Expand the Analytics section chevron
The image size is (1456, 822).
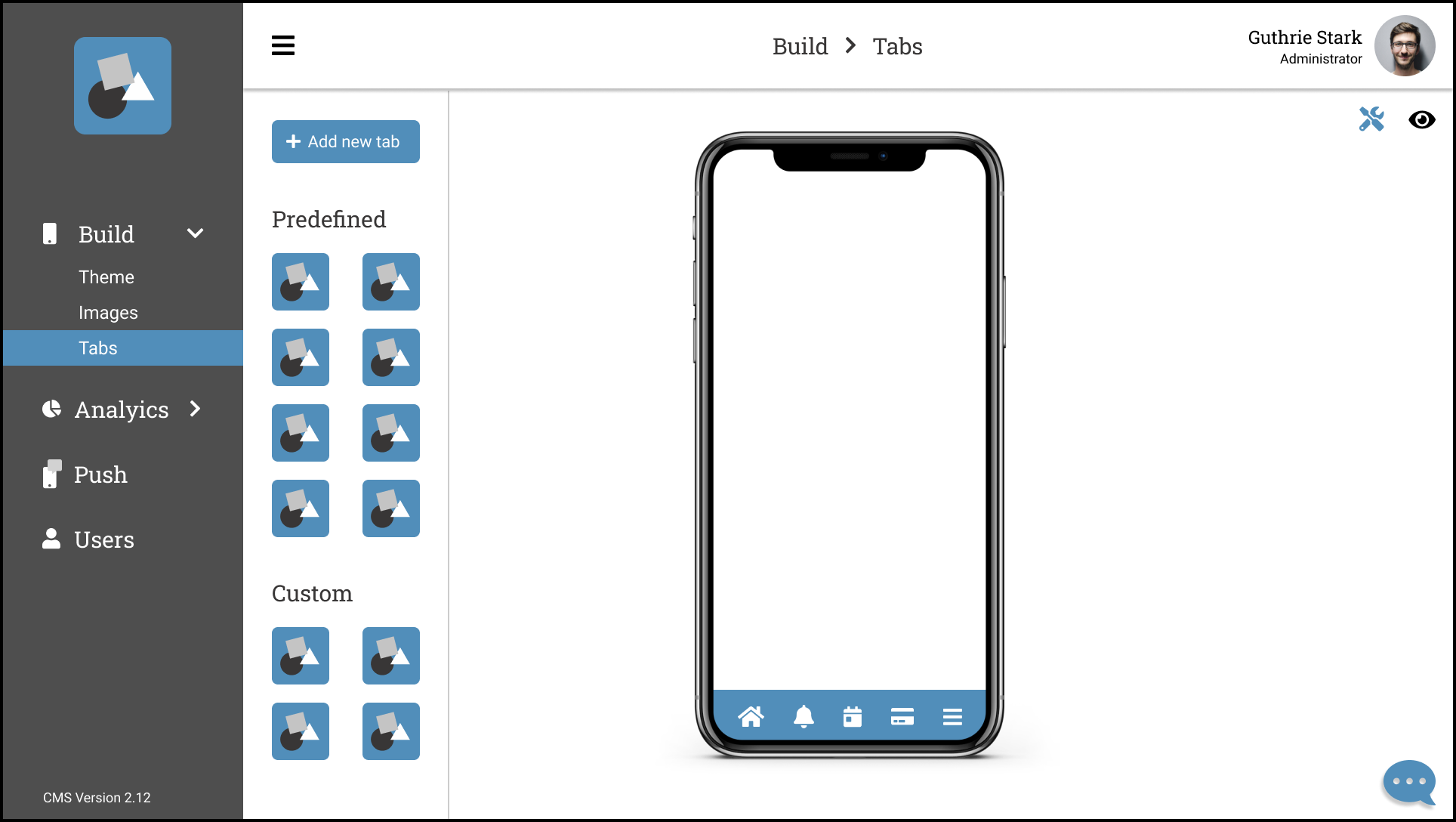point(196,408)
